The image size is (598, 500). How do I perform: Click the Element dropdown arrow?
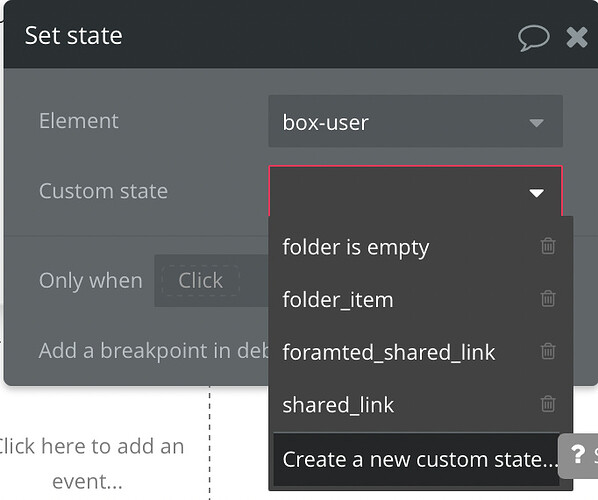pos(536,123)
